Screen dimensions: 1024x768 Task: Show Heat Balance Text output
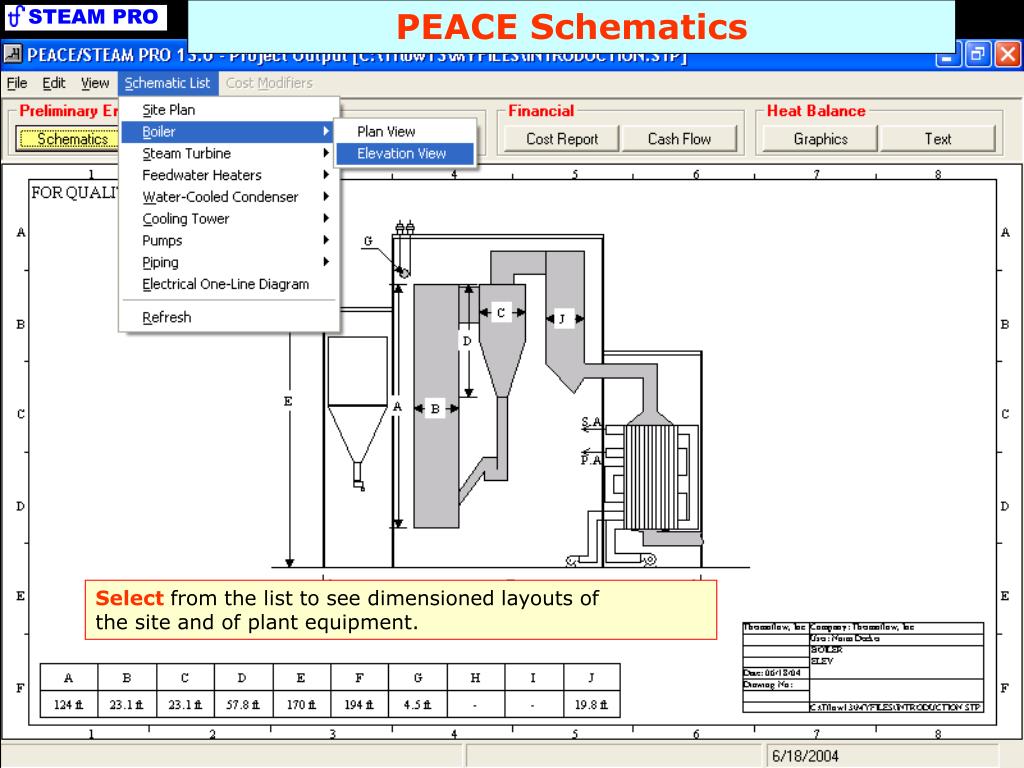click(x=937, y=139)
